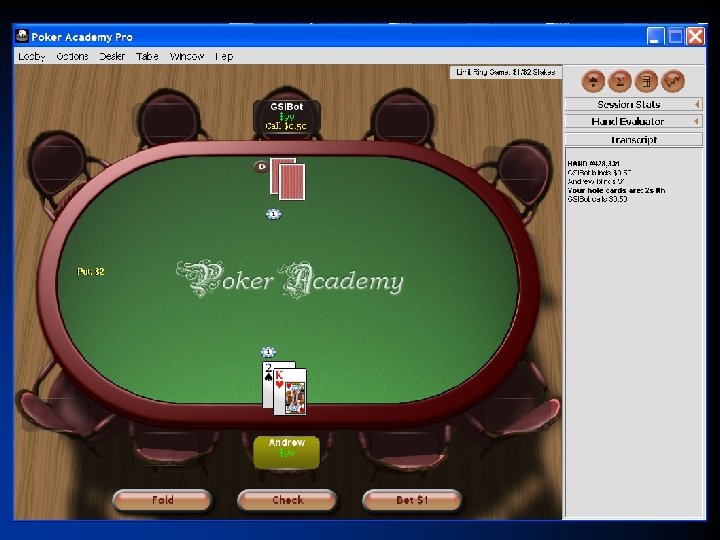Click the pot amount text
Viewport: 720px width, 540px height.
point(91,272)
